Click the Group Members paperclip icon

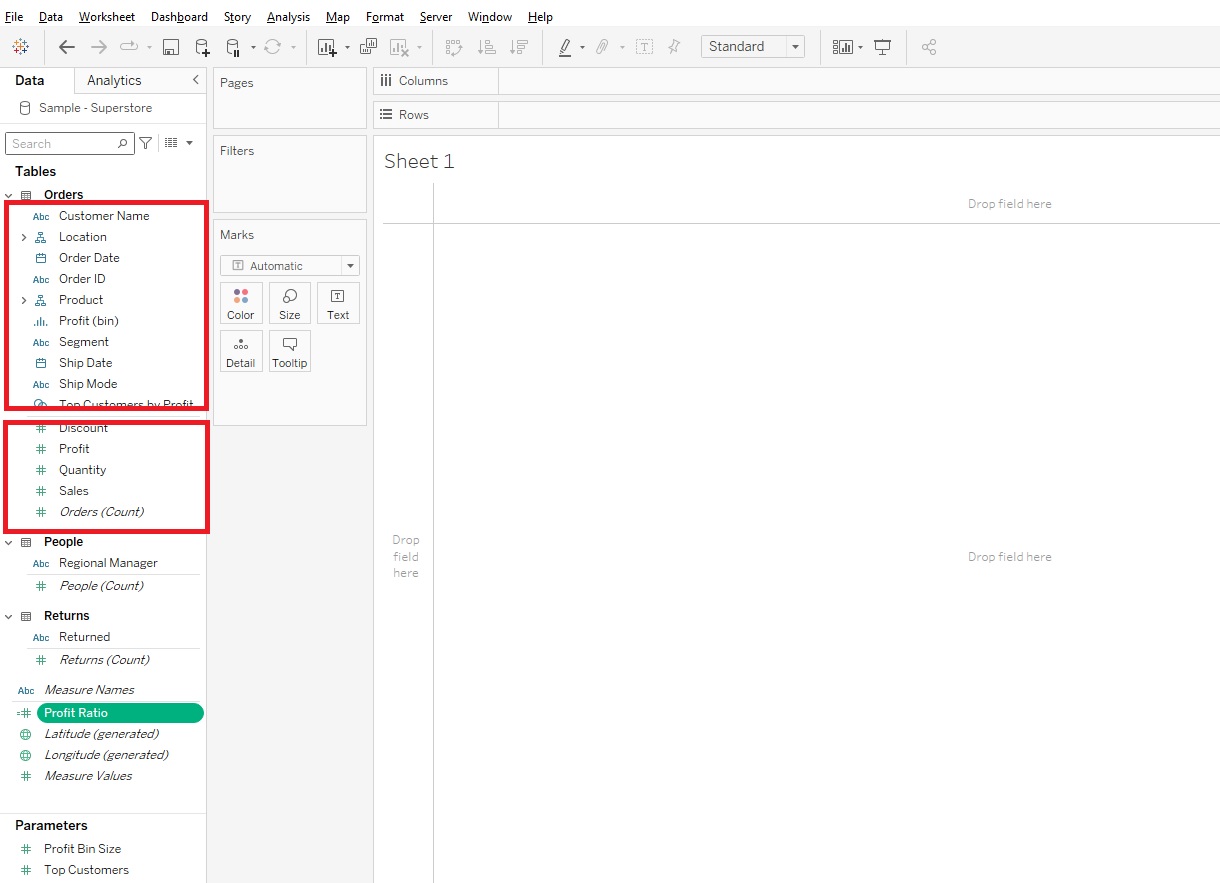(x=602, y=47)
